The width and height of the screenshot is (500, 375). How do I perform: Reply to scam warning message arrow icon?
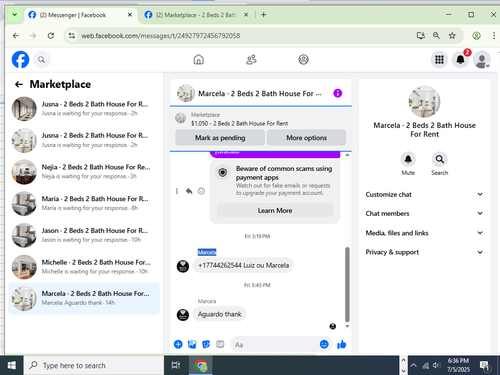coord(189,191)
